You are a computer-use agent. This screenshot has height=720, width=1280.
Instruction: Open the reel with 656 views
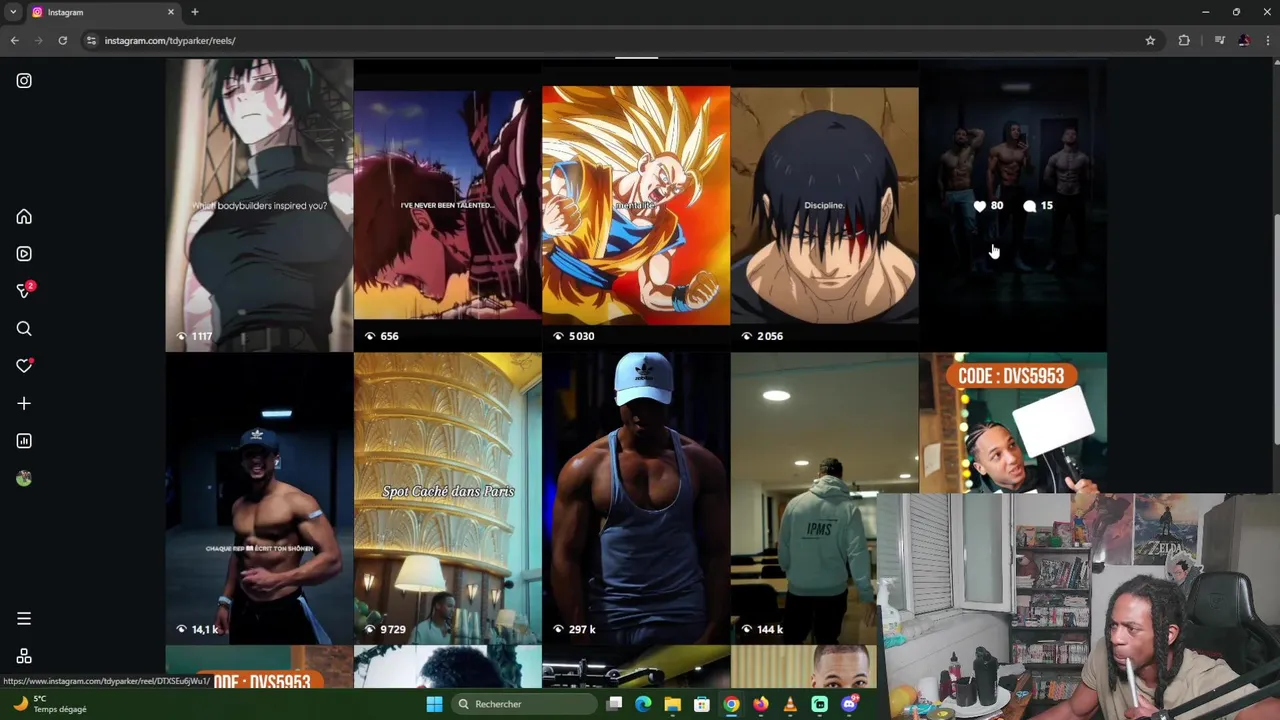pyautogui.click(x=447, y=205)
